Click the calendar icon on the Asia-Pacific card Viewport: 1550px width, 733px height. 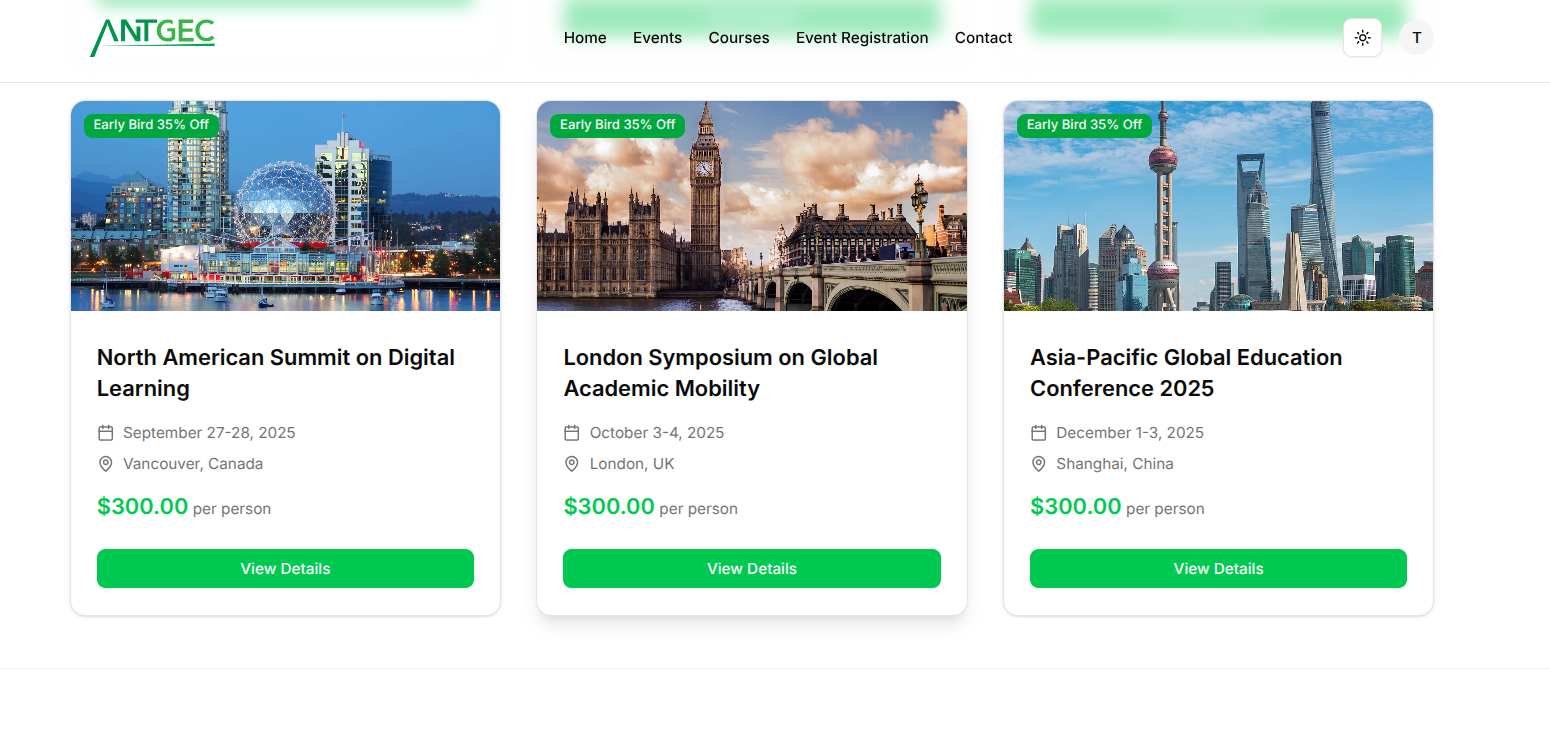[x=1037, y=432]
